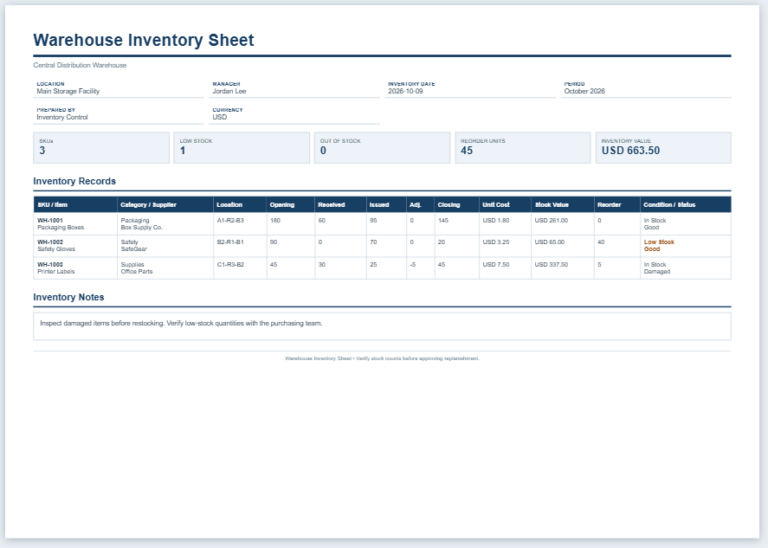Click reorder quantity 40

coord(601,242)
